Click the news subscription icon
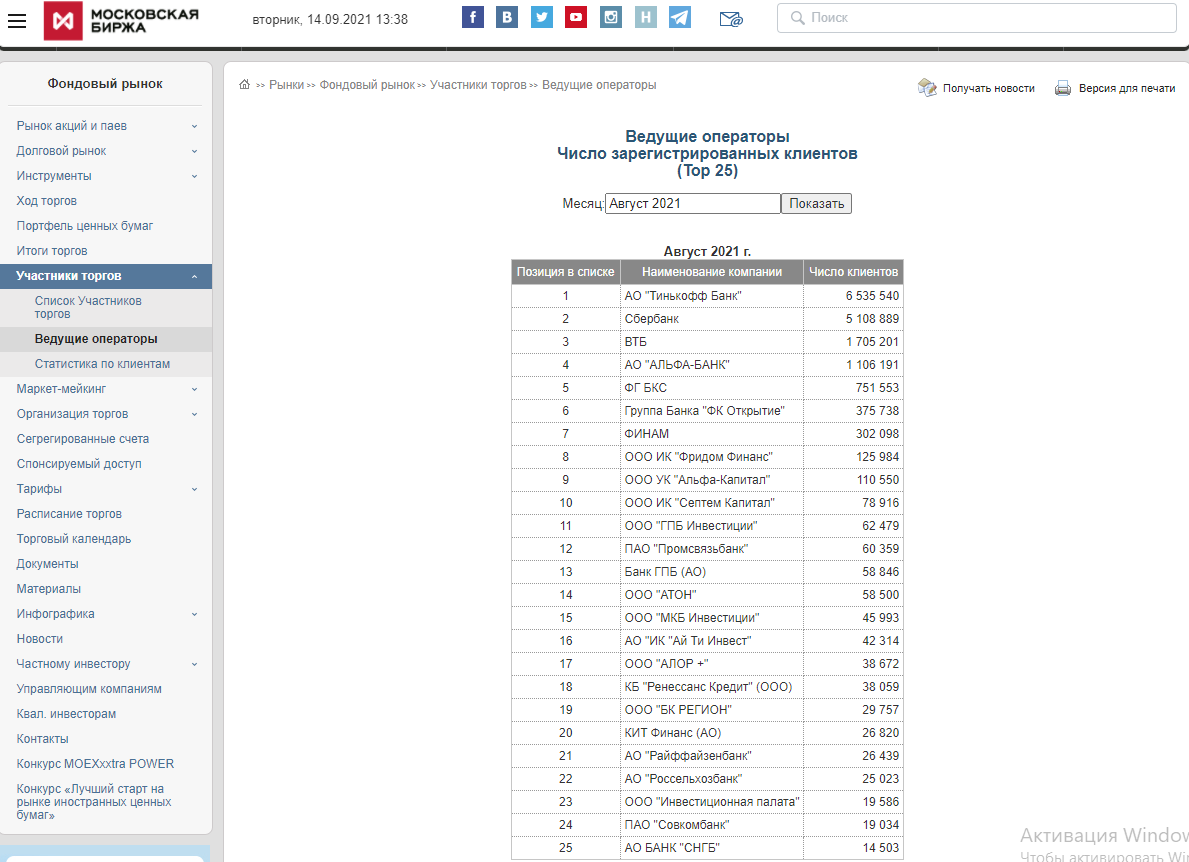The image size is (1189, 862). (927, 88)
